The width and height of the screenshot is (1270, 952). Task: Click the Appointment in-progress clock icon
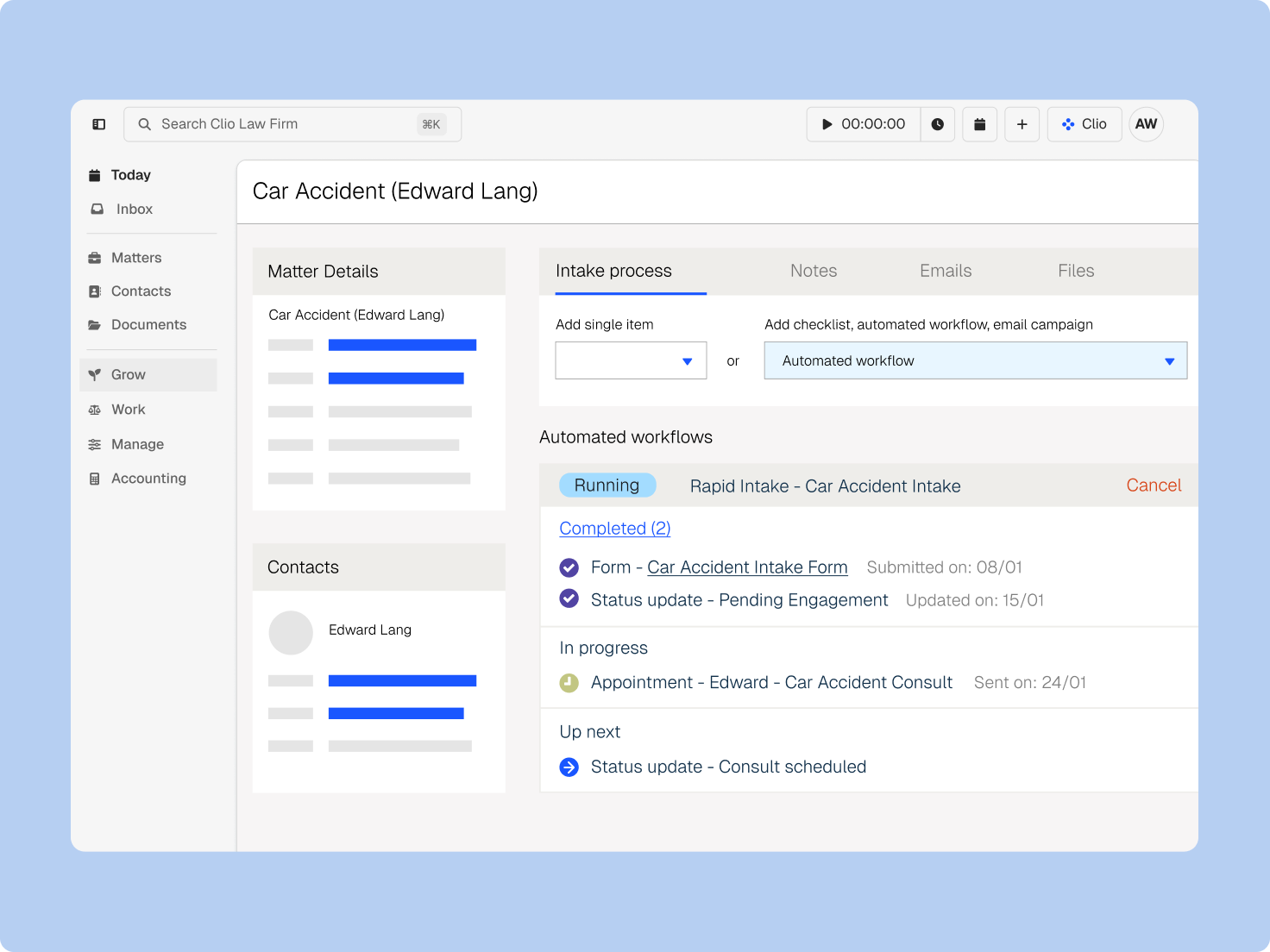(x=569, y=683)
